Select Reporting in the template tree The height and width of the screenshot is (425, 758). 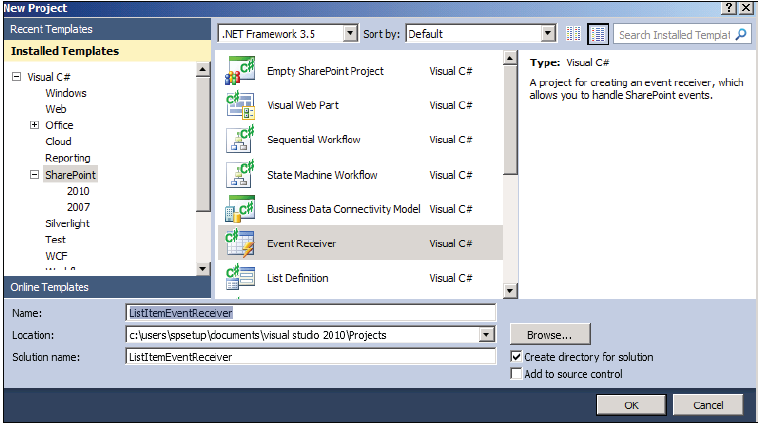tap(68, 158)
